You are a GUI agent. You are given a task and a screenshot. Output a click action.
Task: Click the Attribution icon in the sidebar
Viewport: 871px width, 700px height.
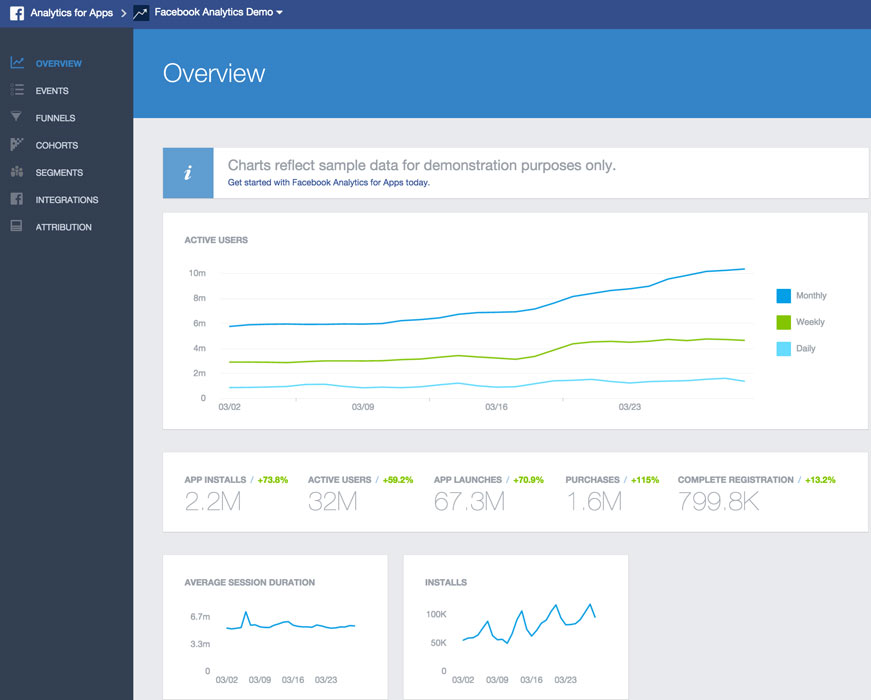[x=17, y=226]
